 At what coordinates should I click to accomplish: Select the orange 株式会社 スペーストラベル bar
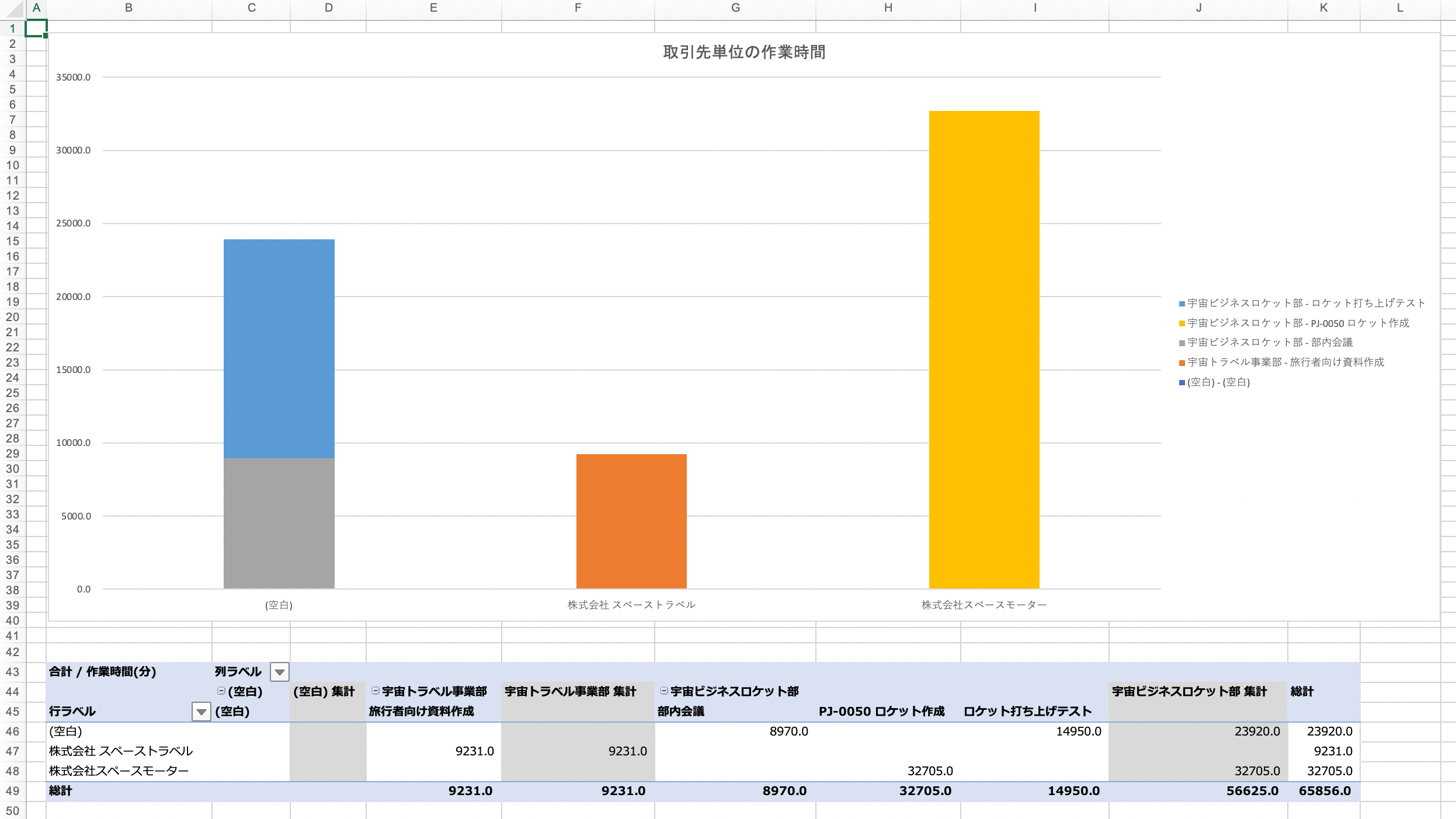pos(631,521)
